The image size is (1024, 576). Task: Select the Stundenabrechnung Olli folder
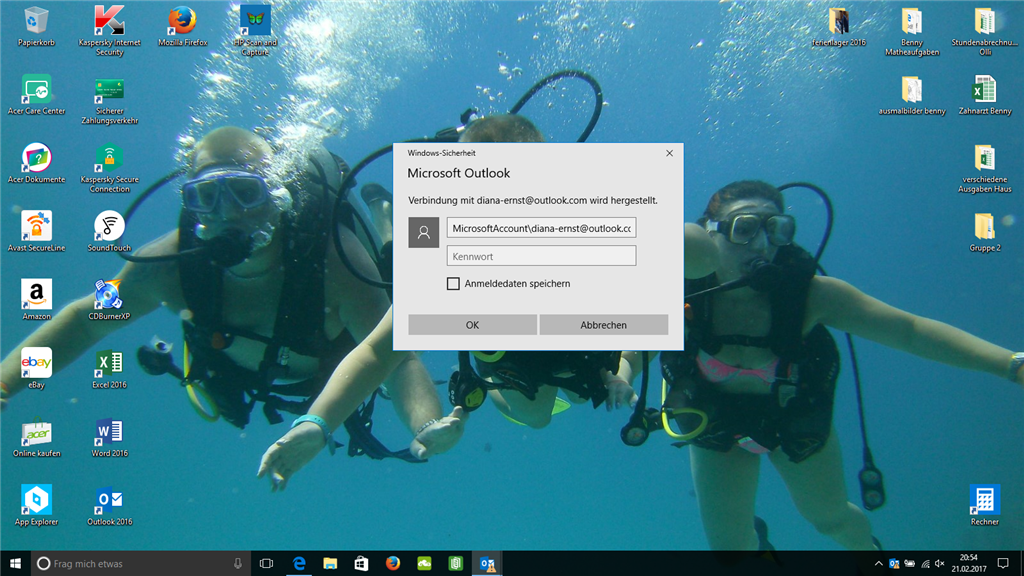pos(985,30)
